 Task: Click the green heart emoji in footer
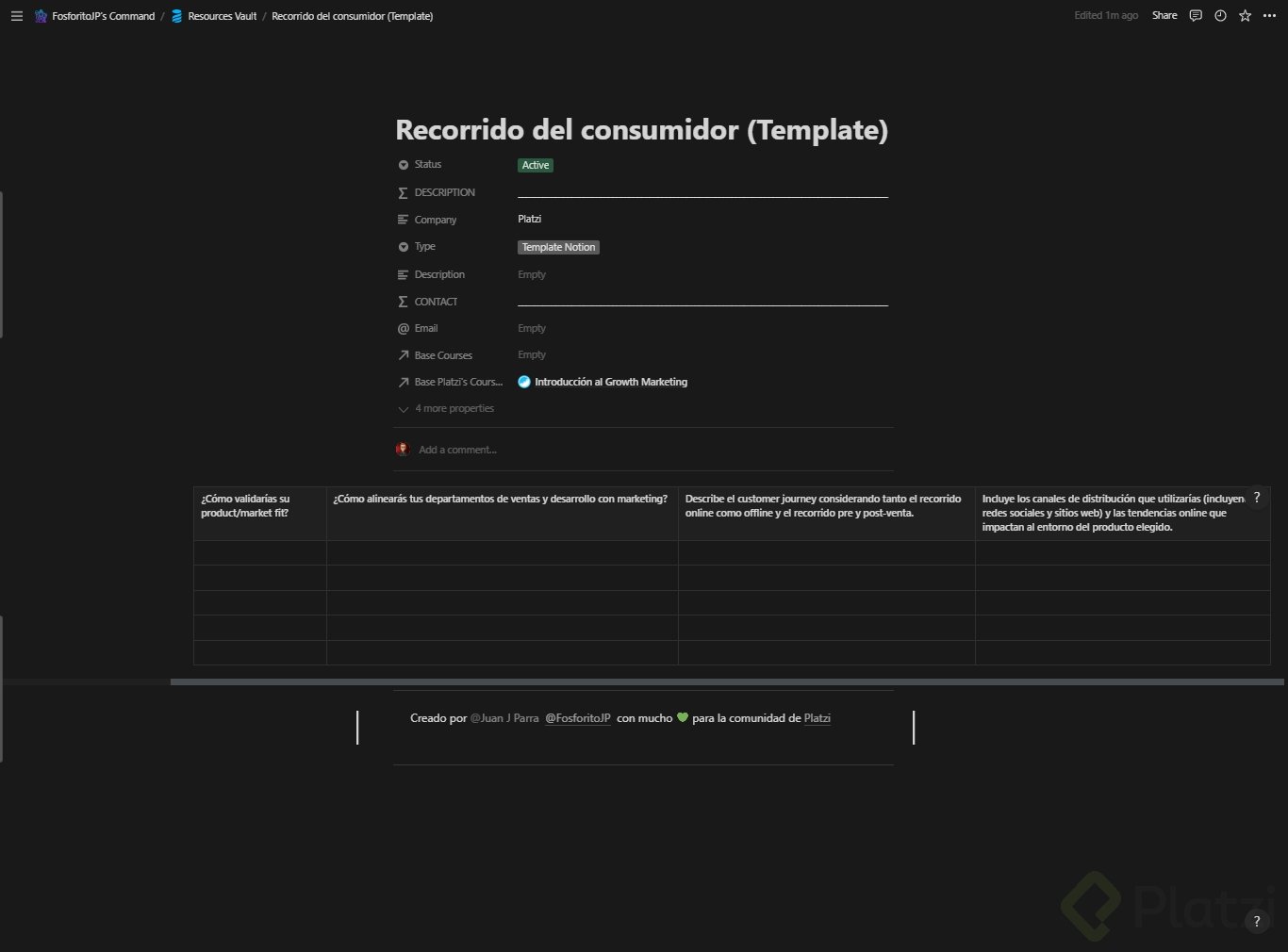(x=683, y=718)
